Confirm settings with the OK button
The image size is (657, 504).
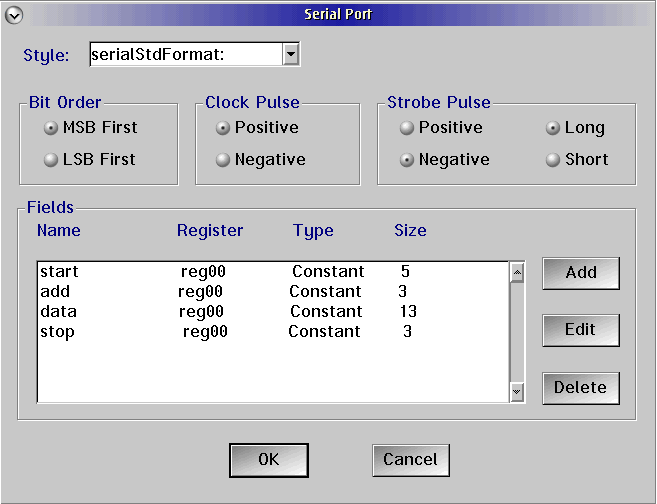(269, 460)
